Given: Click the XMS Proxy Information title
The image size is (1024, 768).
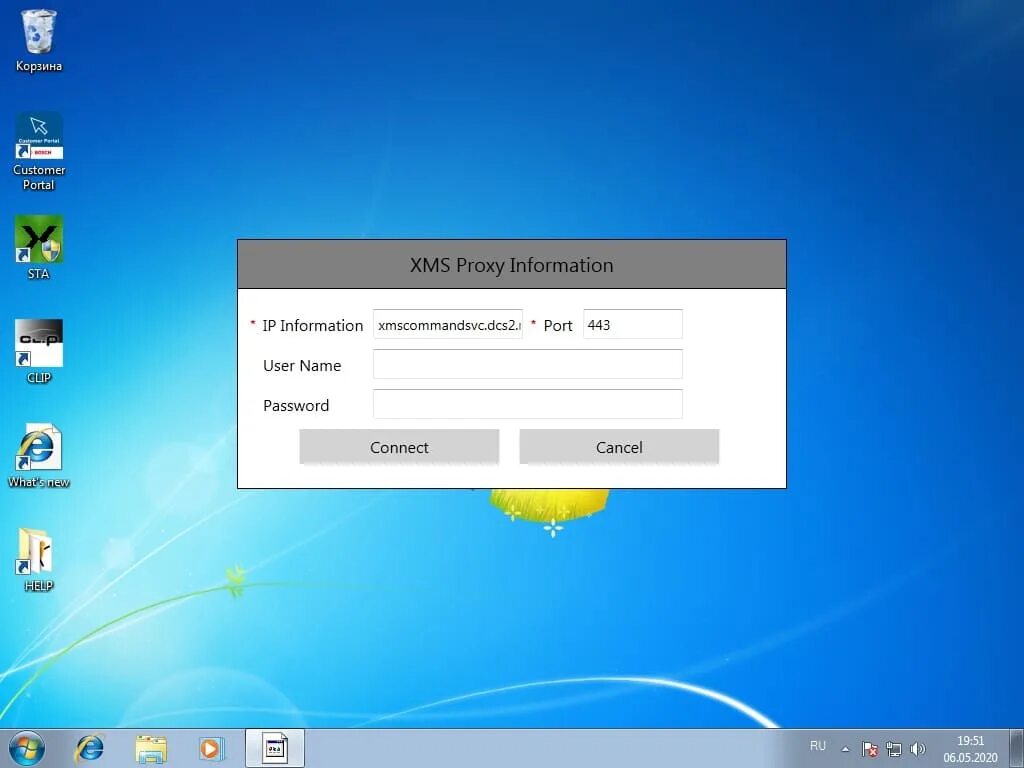Looking at the screenshot, I should [511, 265].
